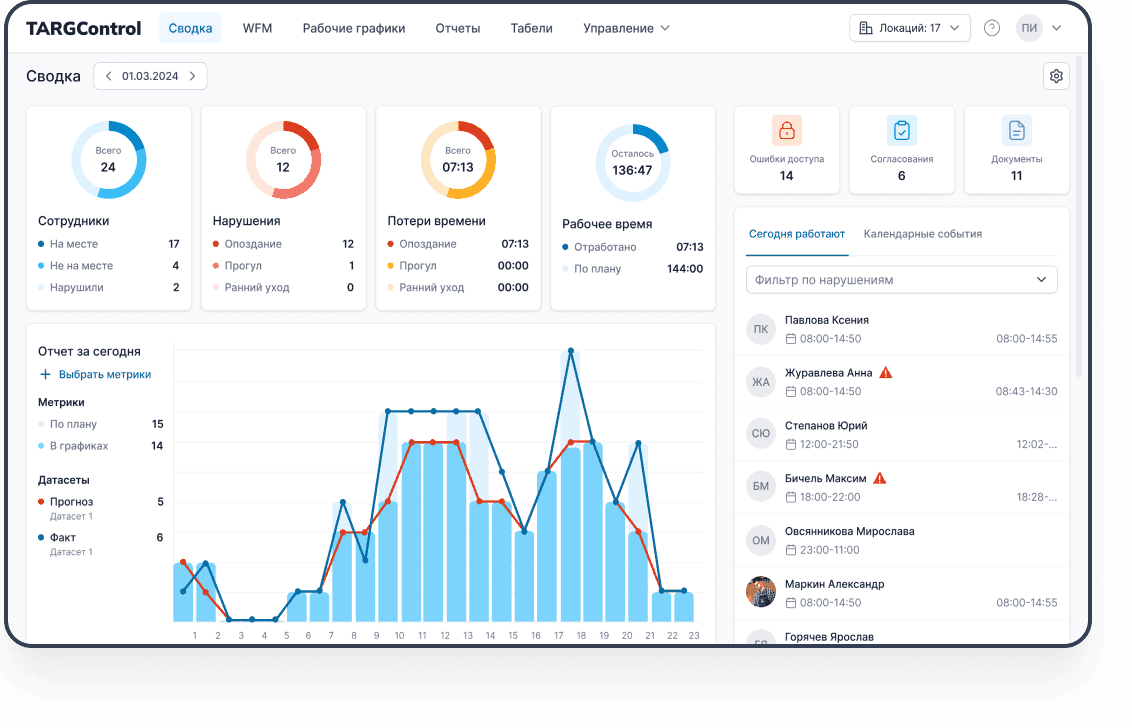This screenshot has width=1132, height=728.
Task: Click the date 01.03.2024 field
Action: 150,76
